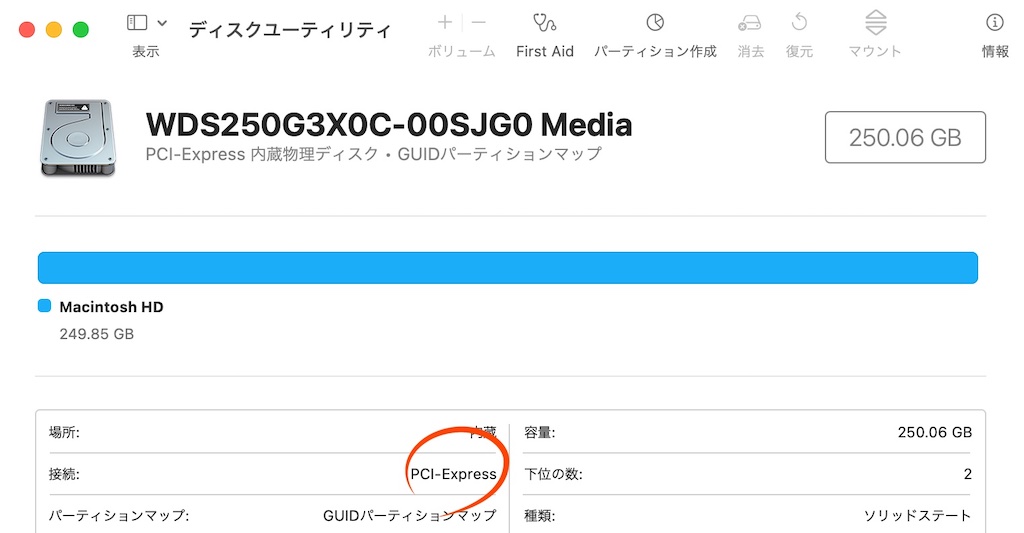Screen dimensions: 1024x533
Task: Click the green zoom window button
Action: point(80,29)
